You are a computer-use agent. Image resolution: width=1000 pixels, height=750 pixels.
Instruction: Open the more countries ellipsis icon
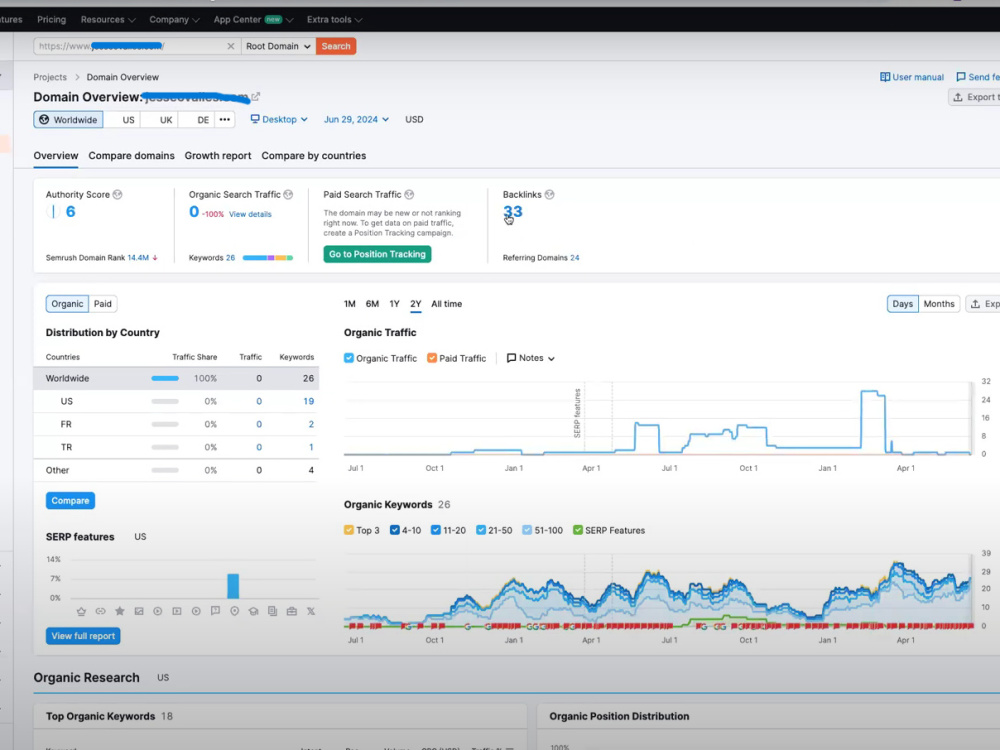pos(224,119)
